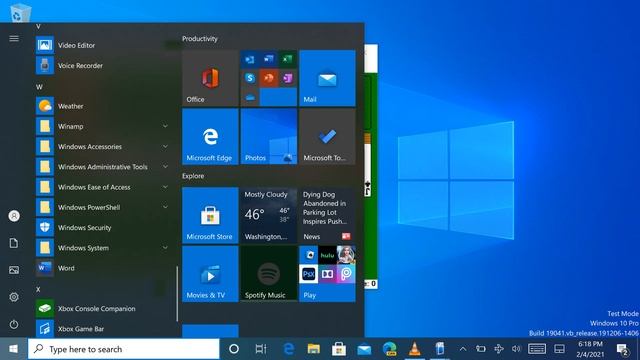
Task: Launch VLC from the taskbar
Action: pyautogui.click(x=414, y=349)
